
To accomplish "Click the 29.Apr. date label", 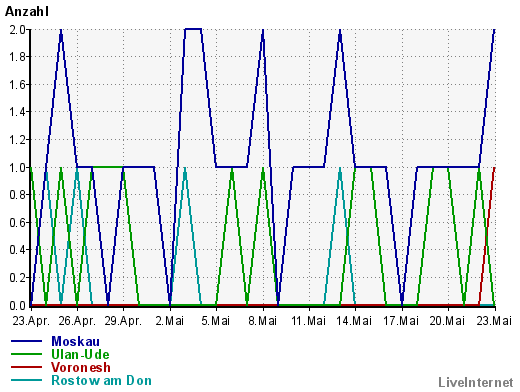I will pyautogui.click(x=123, y=321).
